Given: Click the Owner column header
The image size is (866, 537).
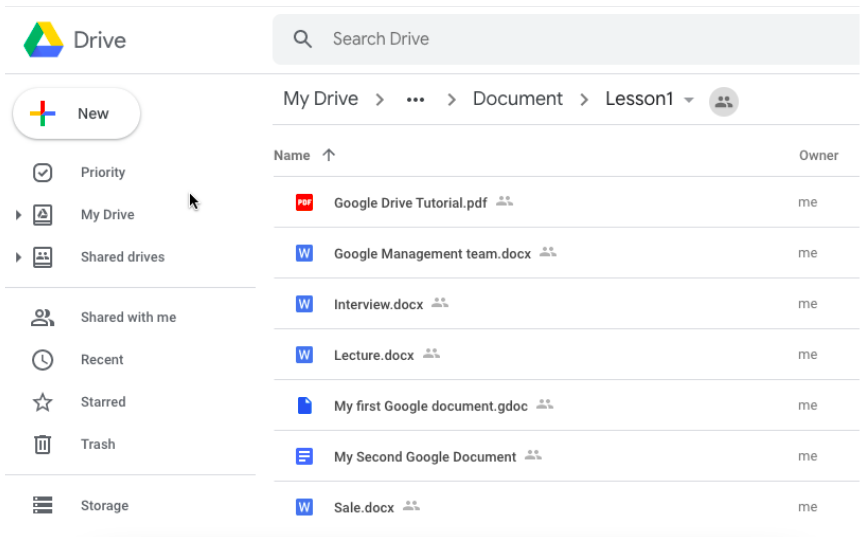Looking at the screenshot, I should coord(819,156).
